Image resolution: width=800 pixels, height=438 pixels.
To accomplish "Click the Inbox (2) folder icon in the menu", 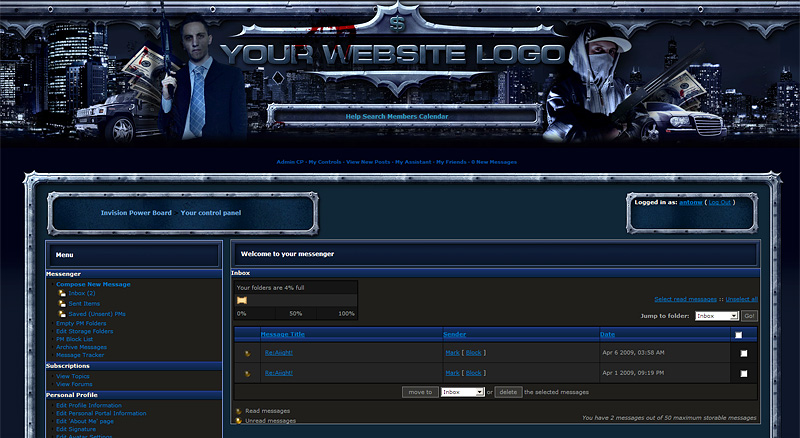I will coord(62,294).
